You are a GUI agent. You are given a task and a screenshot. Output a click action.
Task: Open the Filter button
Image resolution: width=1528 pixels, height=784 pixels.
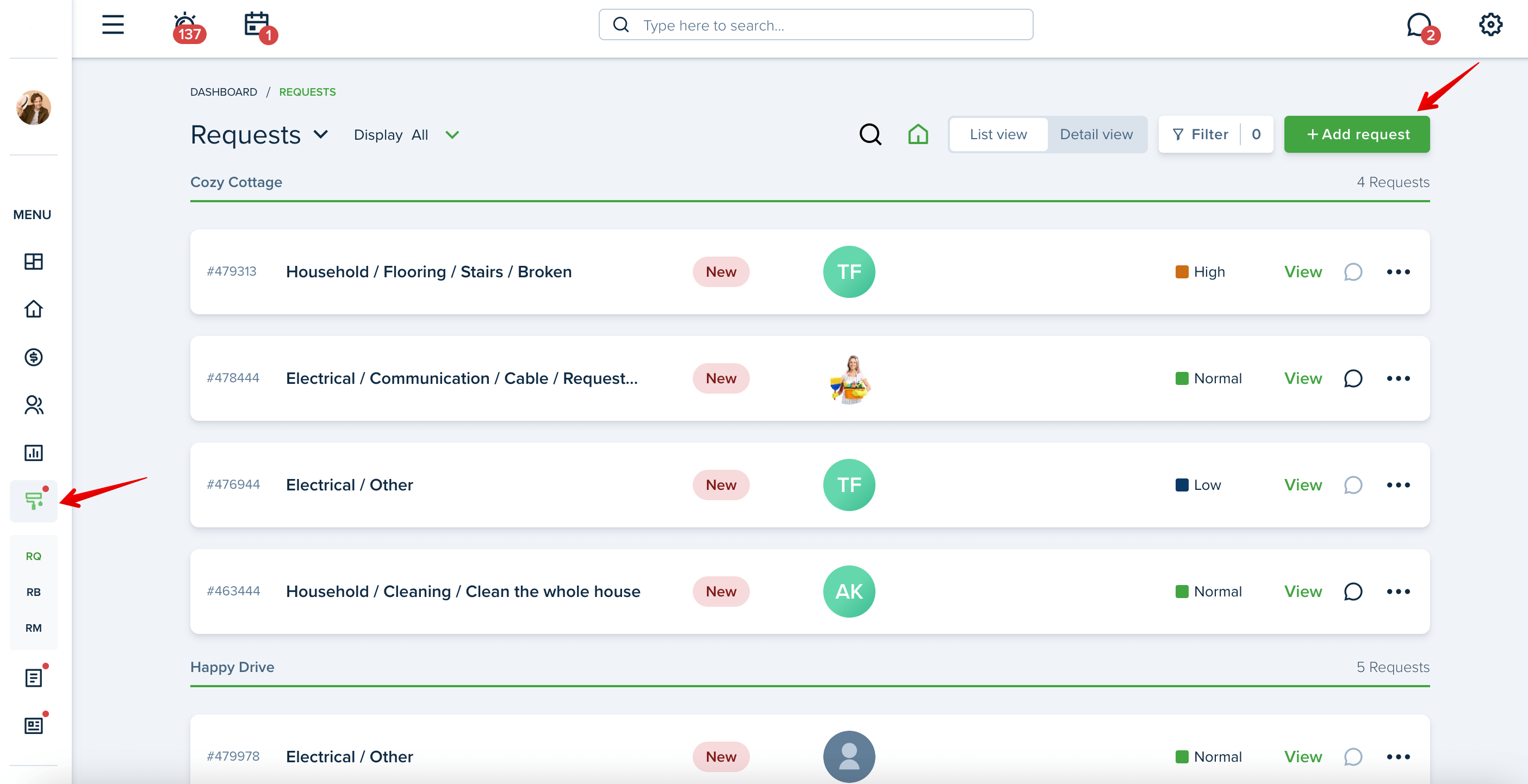(x=1215, y=135)
